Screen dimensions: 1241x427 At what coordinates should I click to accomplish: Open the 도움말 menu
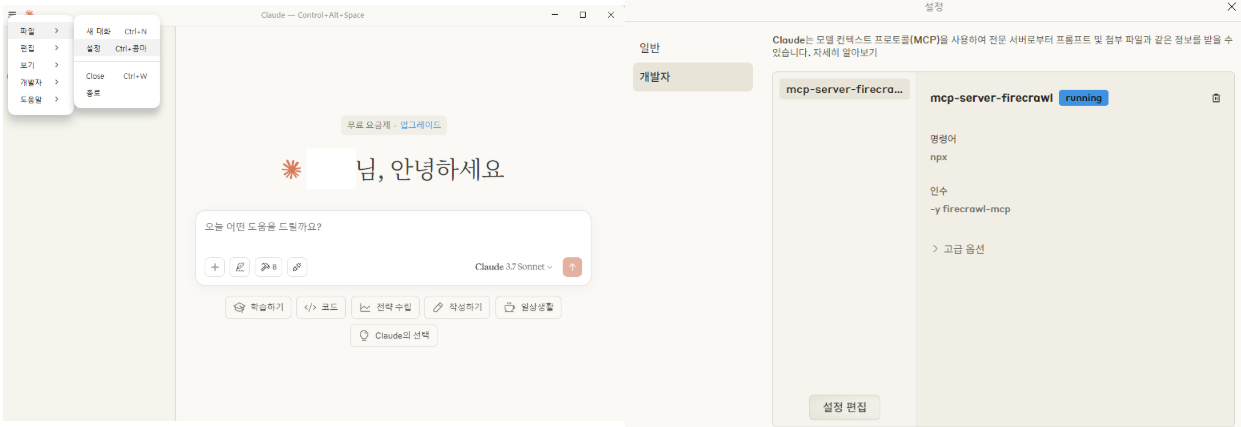40,99
